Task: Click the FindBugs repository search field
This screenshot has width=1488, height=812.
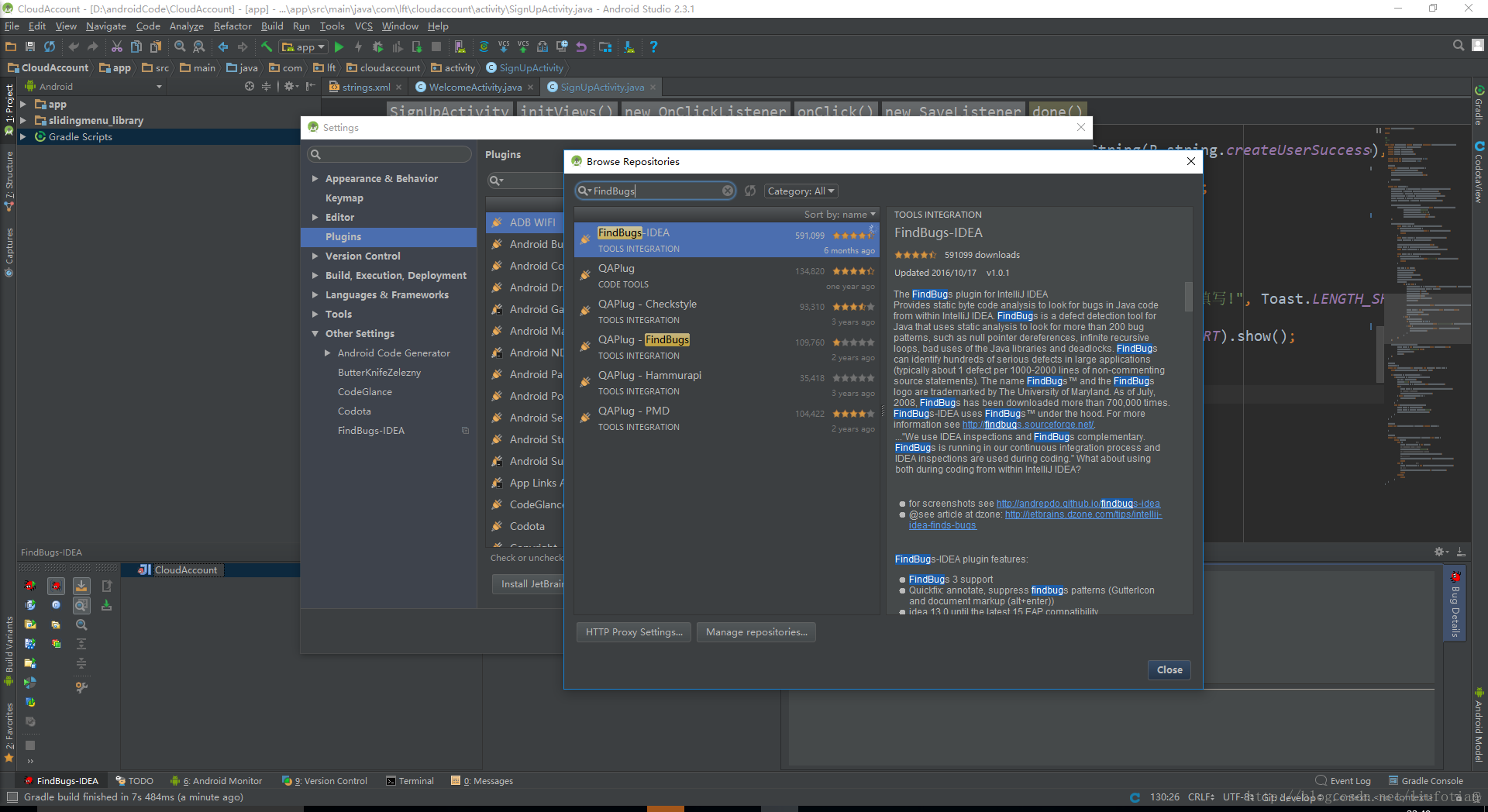Action: (x=655, y=191)
